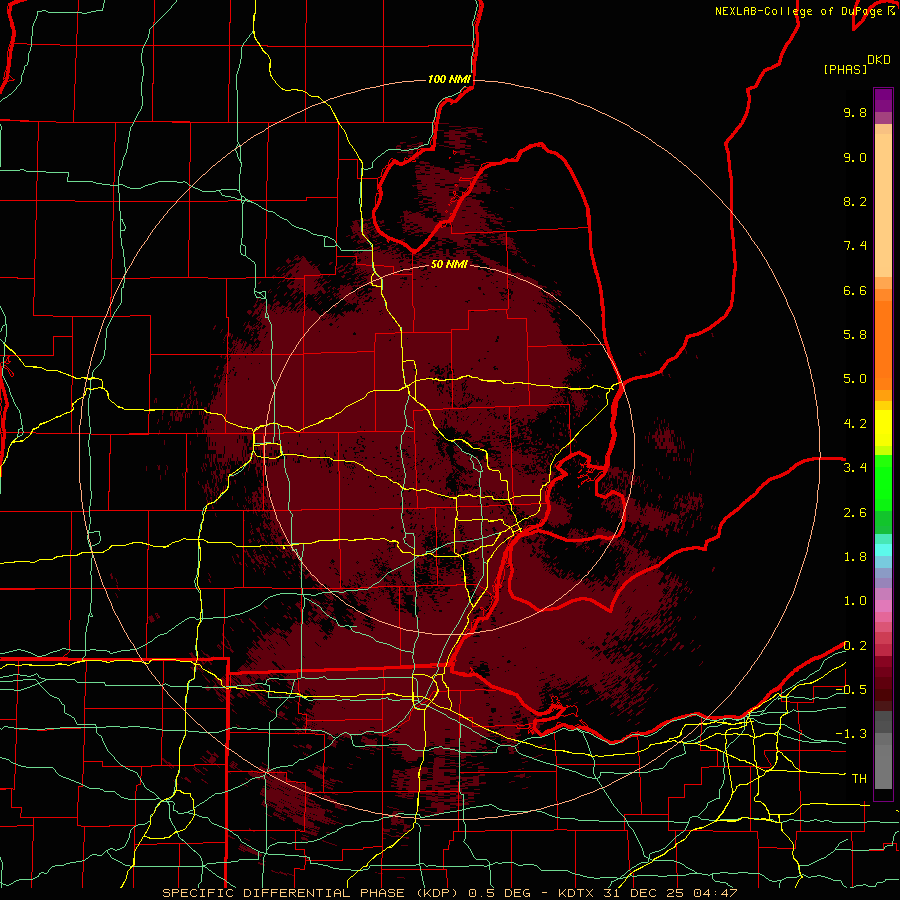Click the orange segment of the color bar
This screenshot has height=900, width=900.
883,346
